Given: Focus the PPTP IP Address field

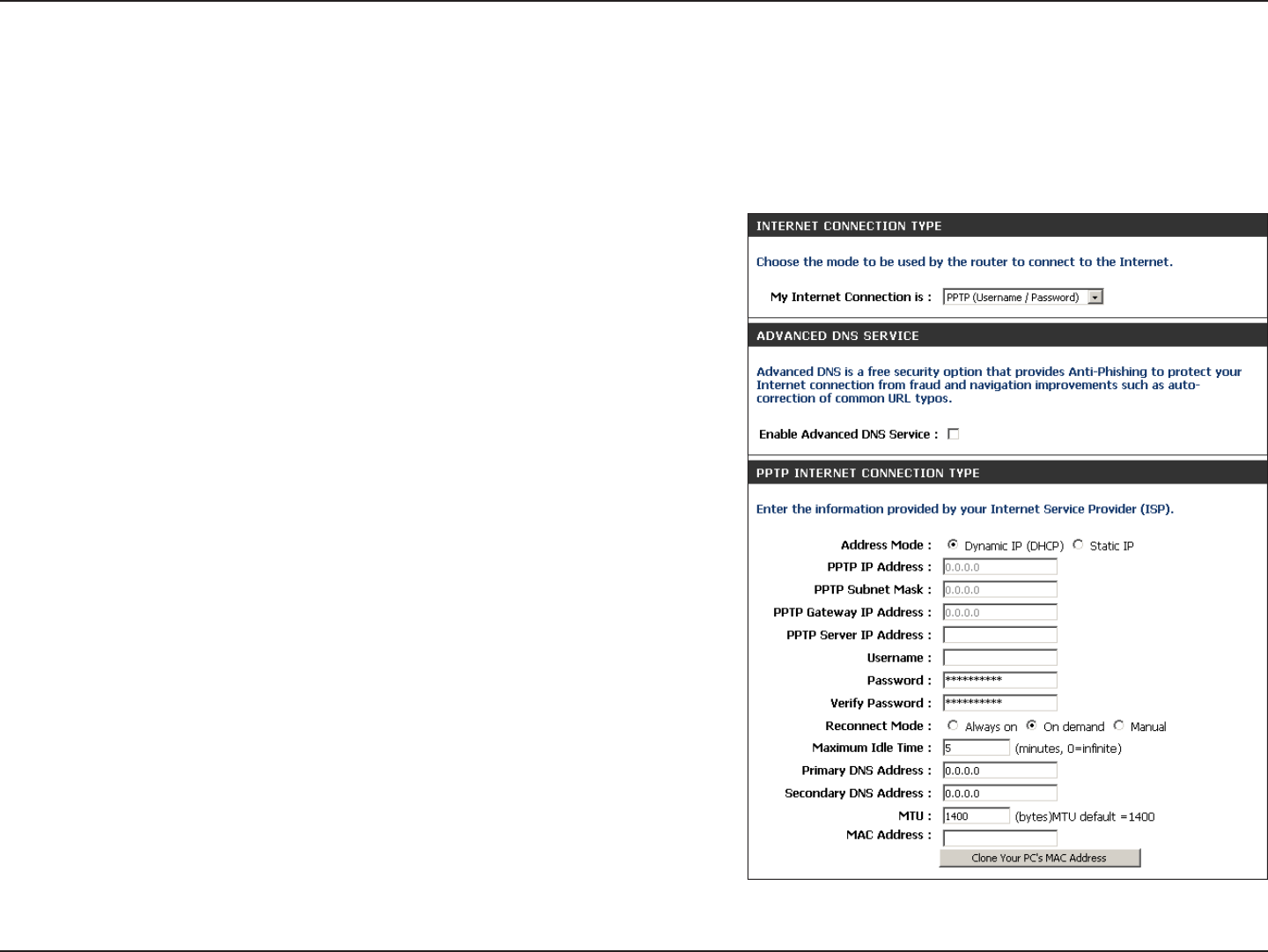Looking at the screenshot, I should (x=1000, y=567).
